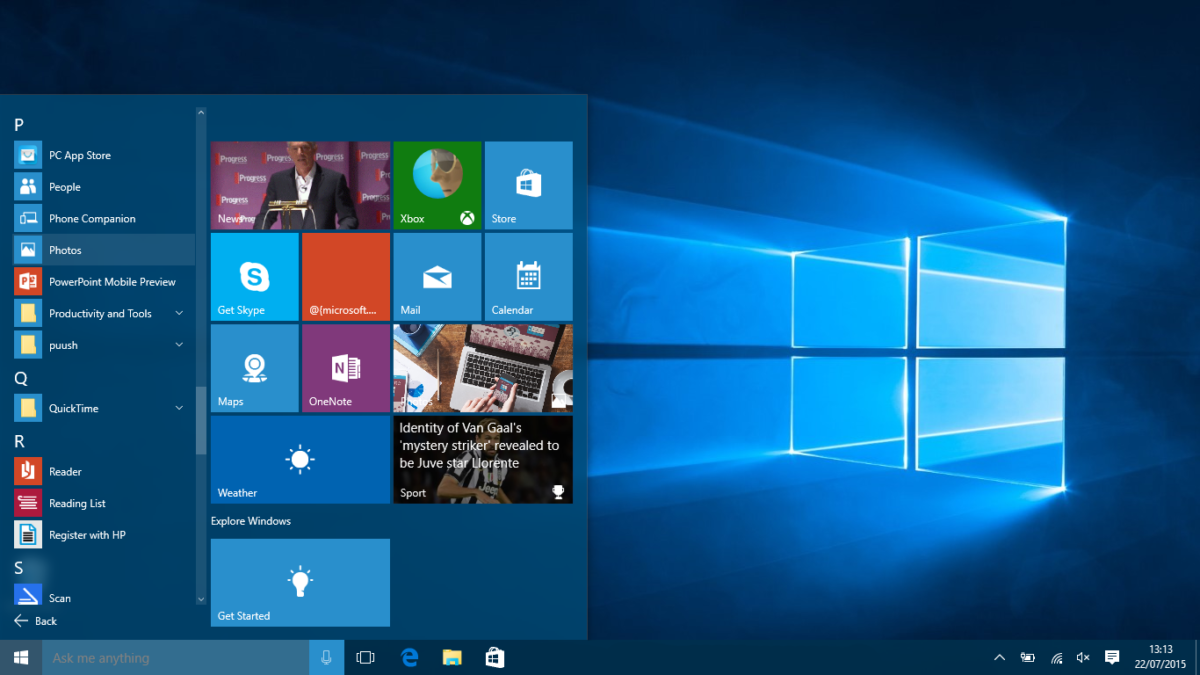
Task: Click the P section letter header
Action: pyautogui.click(x=17, y=124)
